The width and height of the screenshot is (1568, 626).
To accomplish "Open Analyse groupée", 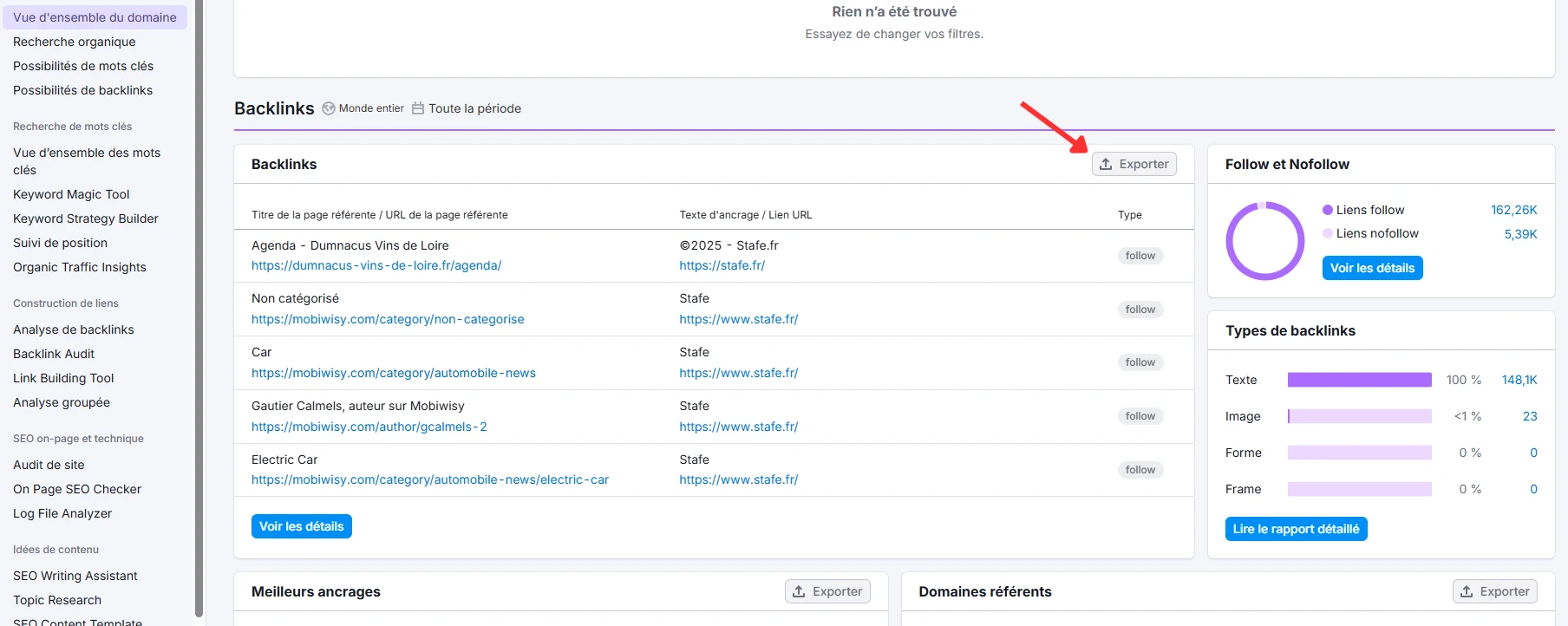I will [62, 402].
